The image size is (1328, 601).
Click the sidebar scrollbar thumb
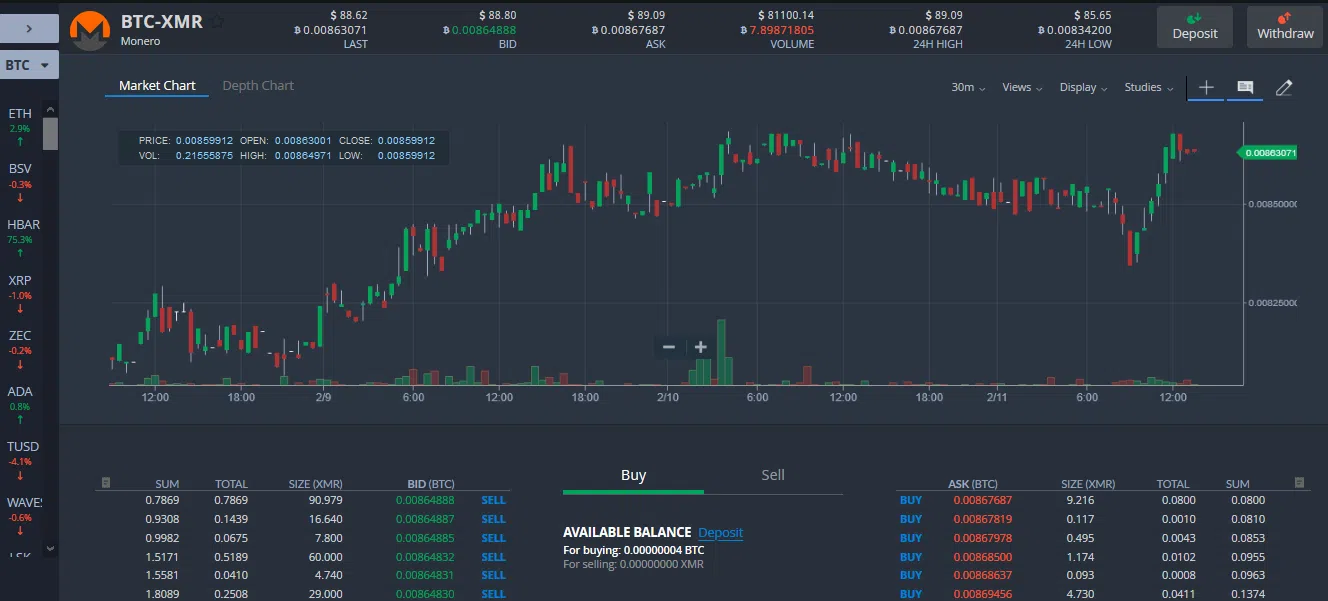pyautogui.click(x=50, y=133)
